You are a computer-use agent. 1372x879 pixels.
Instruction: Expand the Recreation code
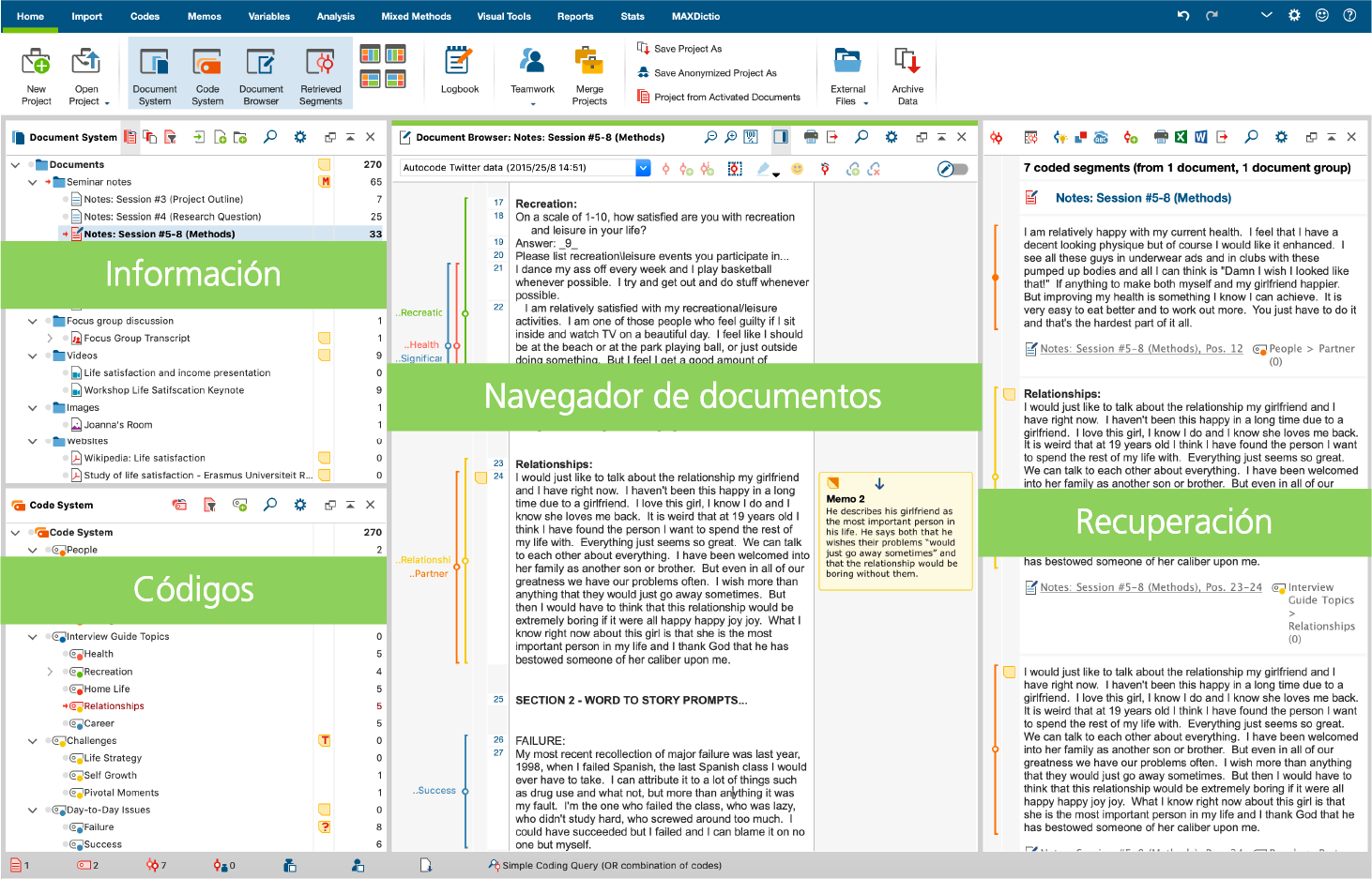50,672
